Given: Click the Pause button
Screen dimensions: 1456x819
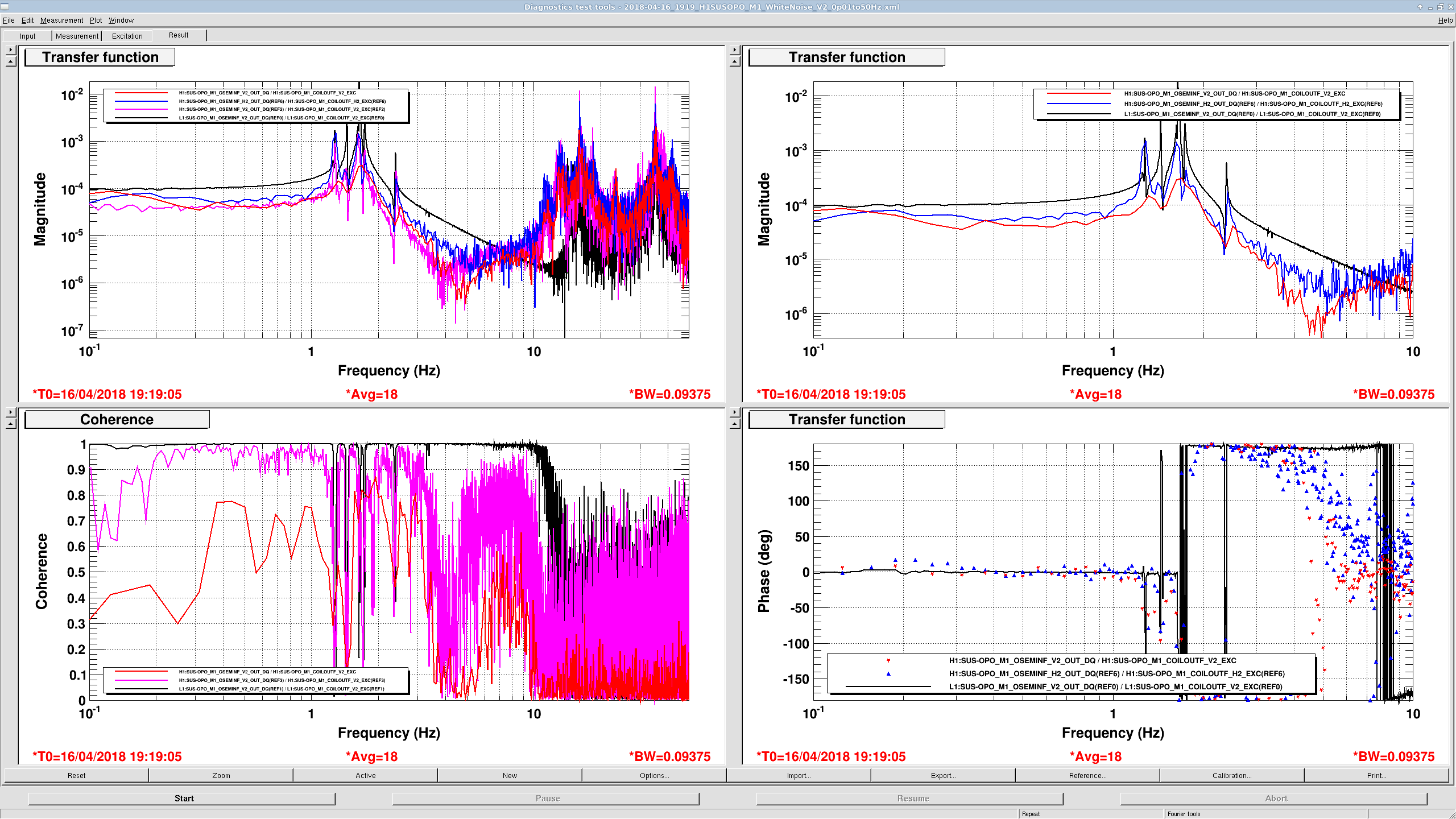Looking at the screenshot, I should coord(546,799).
